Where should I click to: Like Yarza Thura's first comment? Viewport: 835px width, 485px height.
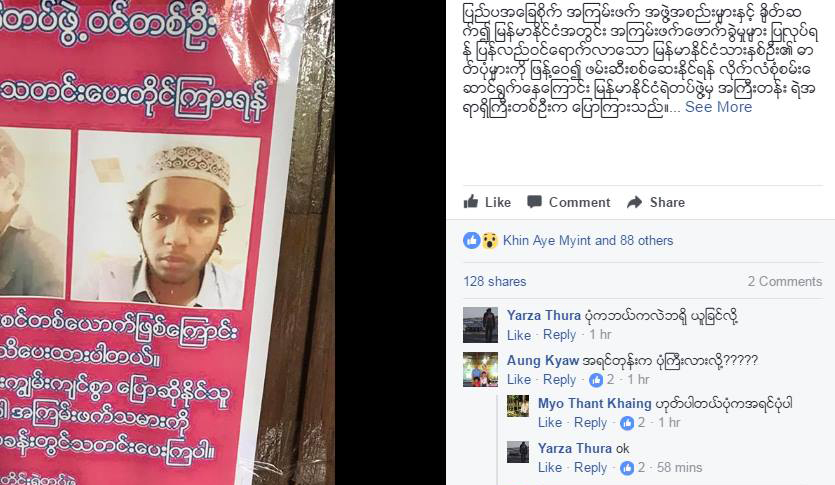point(519,335)
